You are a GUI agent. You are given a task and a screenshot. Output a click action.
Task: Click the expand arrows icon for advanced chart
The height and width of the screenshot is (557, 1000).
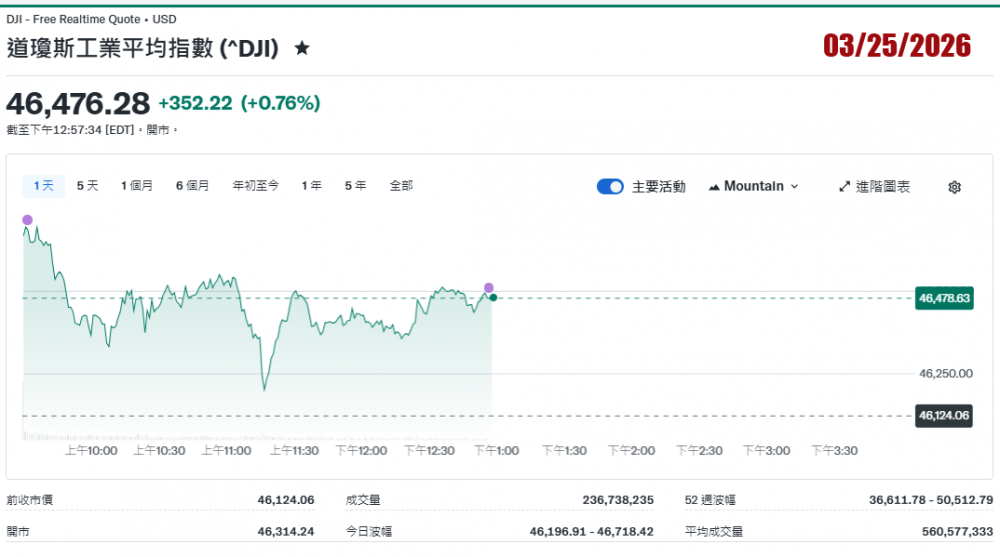[844, 187]
